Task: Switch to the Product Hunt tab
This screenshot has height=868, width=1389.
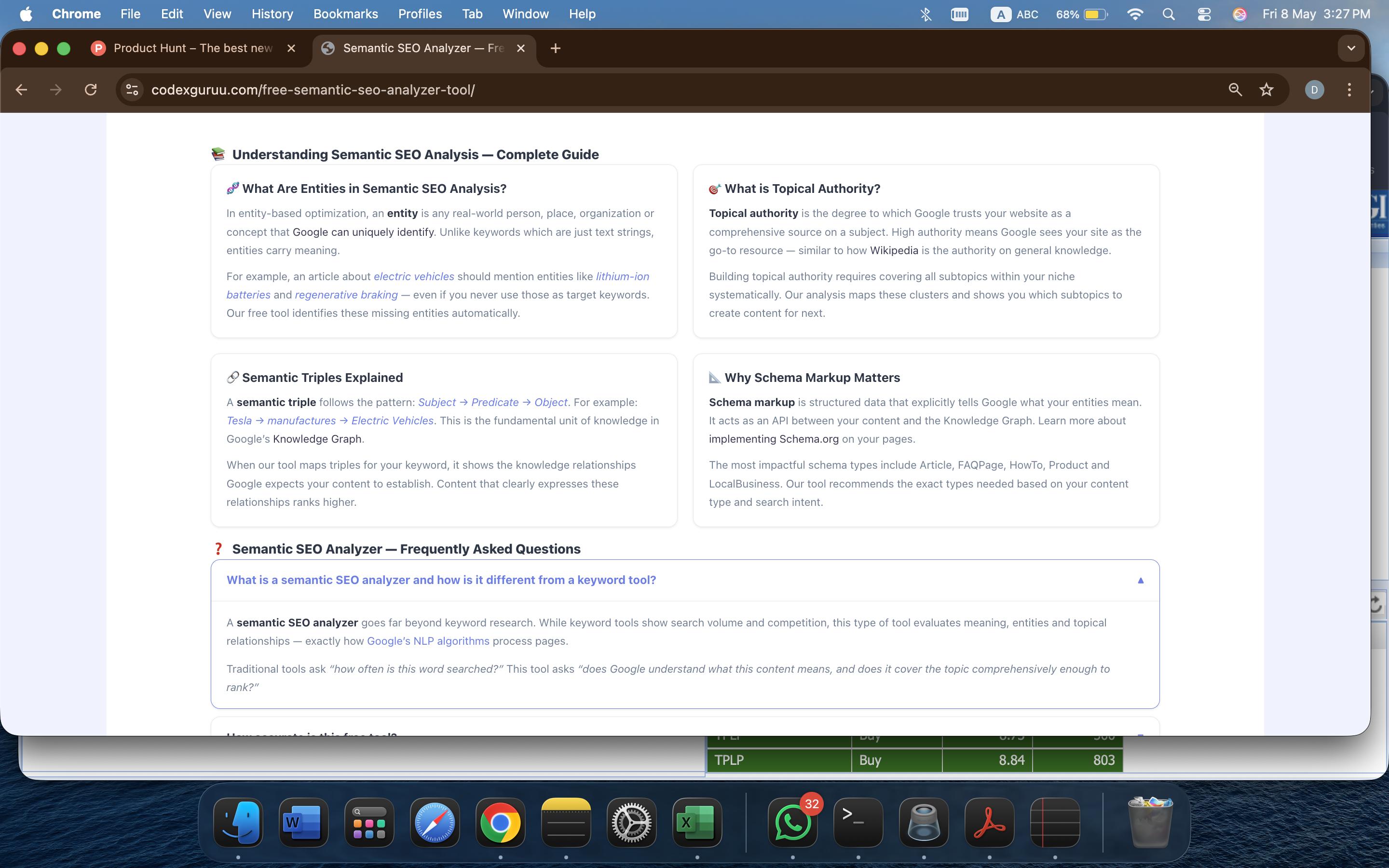Action: point(193,48)
